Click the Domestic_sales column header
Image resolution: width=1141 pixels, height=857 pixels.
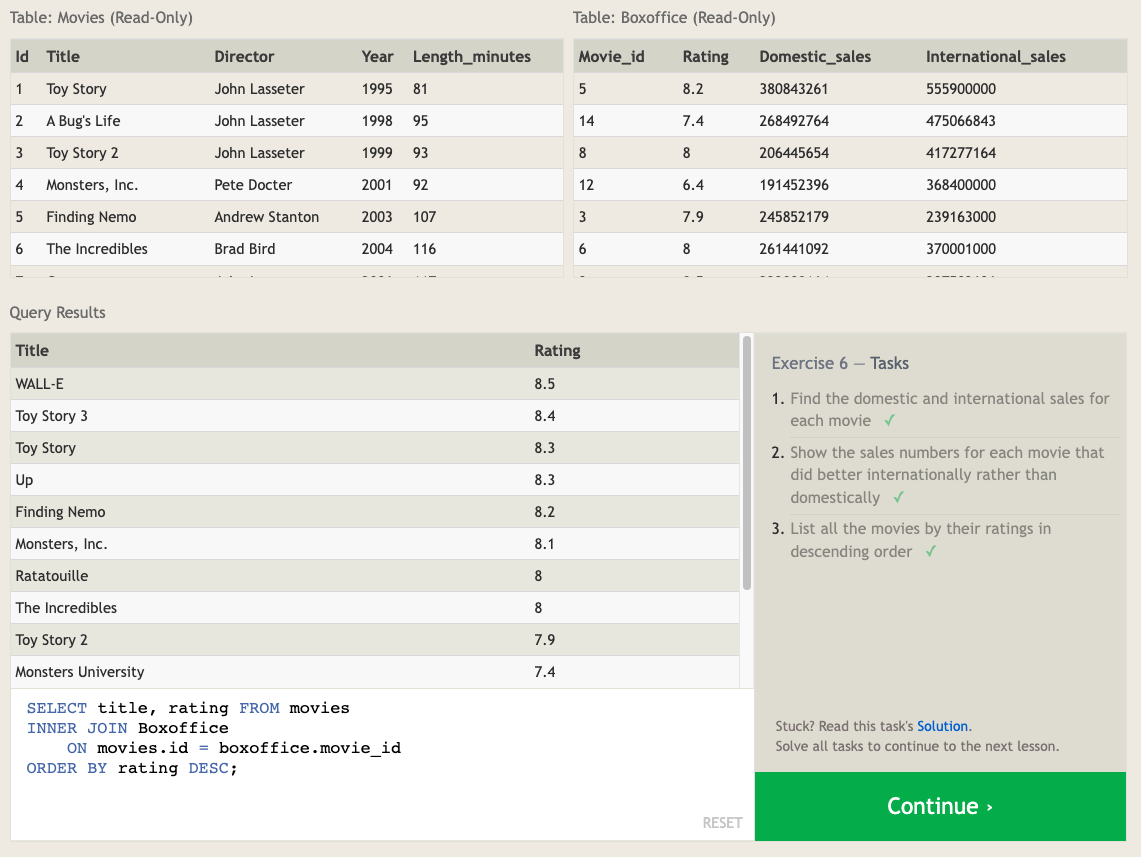[x=815, y=57]
